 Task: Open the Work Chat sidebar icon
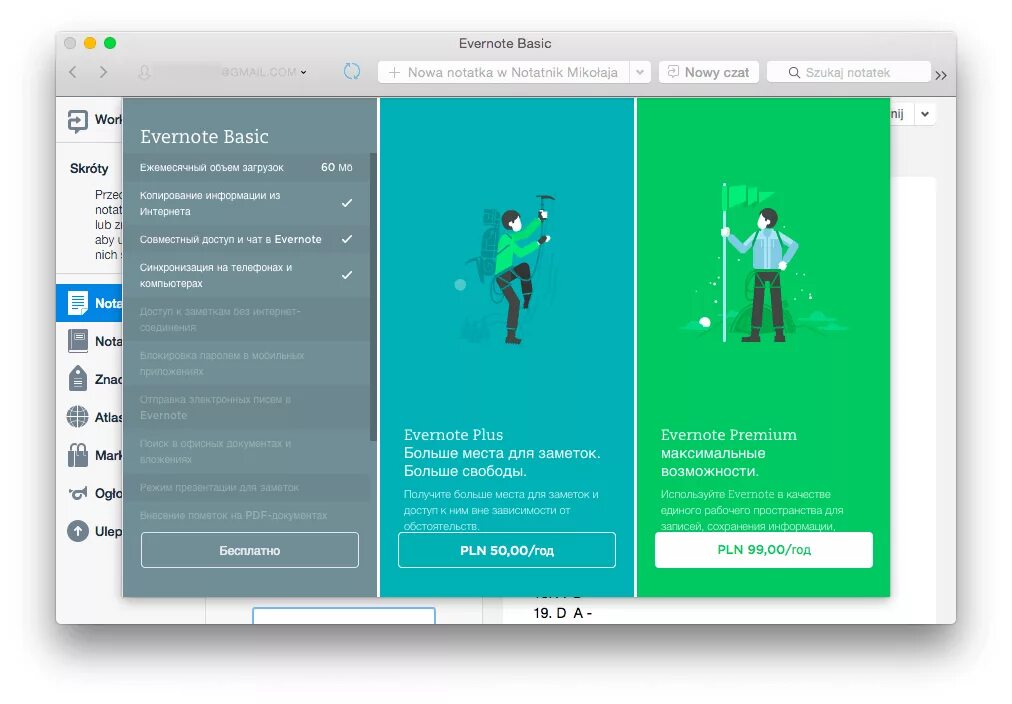pos(77,121)
